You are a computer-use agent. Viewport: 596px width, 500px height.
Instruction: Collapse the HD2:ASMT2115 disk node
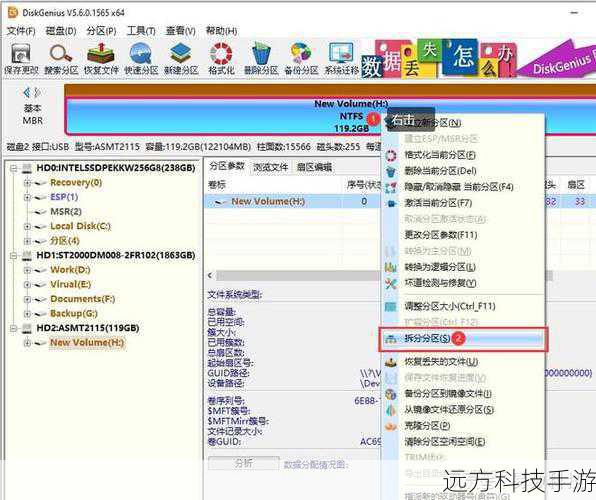tap(14, 328)
